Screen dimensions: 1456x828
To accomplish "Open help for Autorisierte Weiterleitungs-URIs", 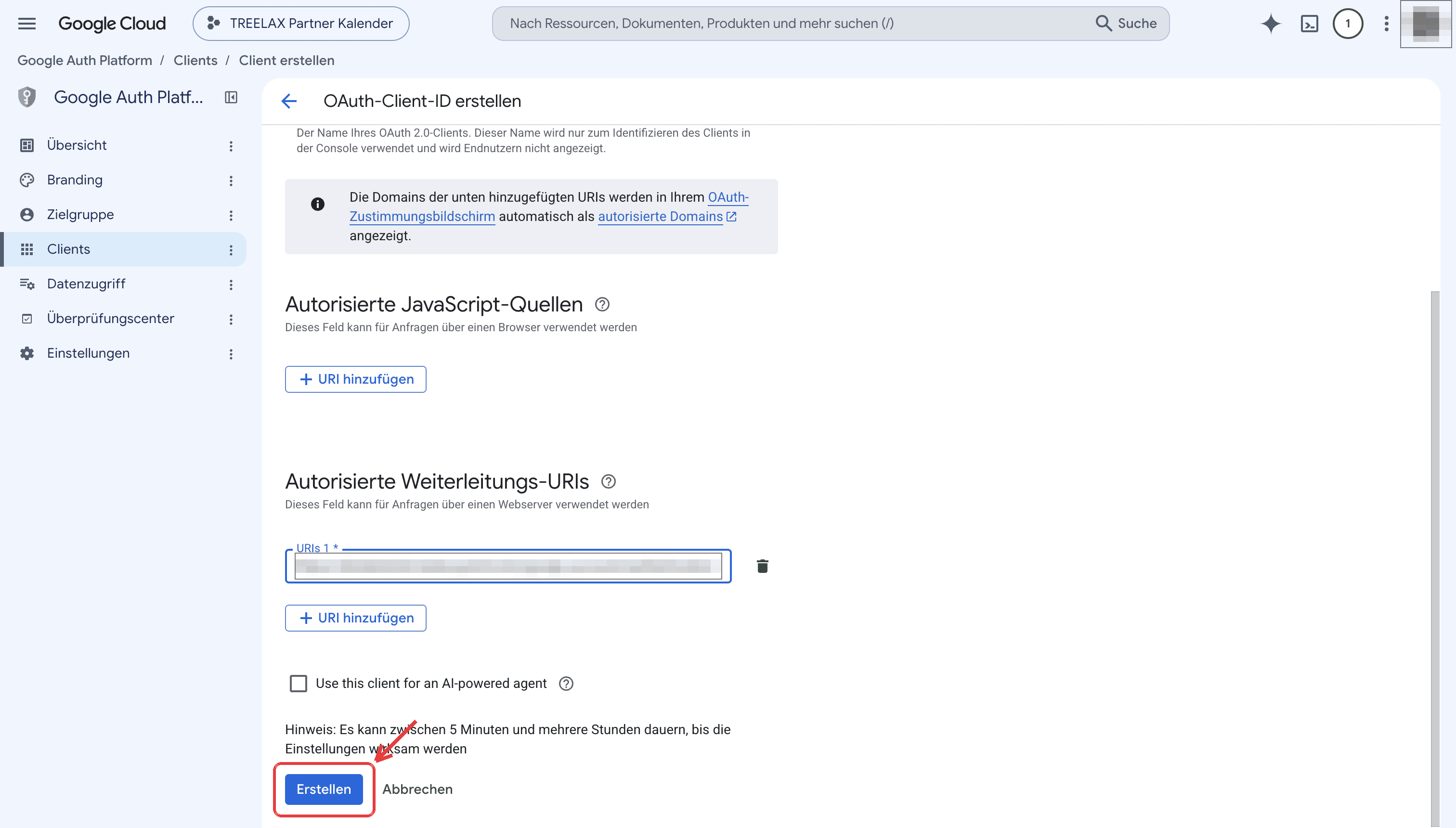I will (608, 482).
